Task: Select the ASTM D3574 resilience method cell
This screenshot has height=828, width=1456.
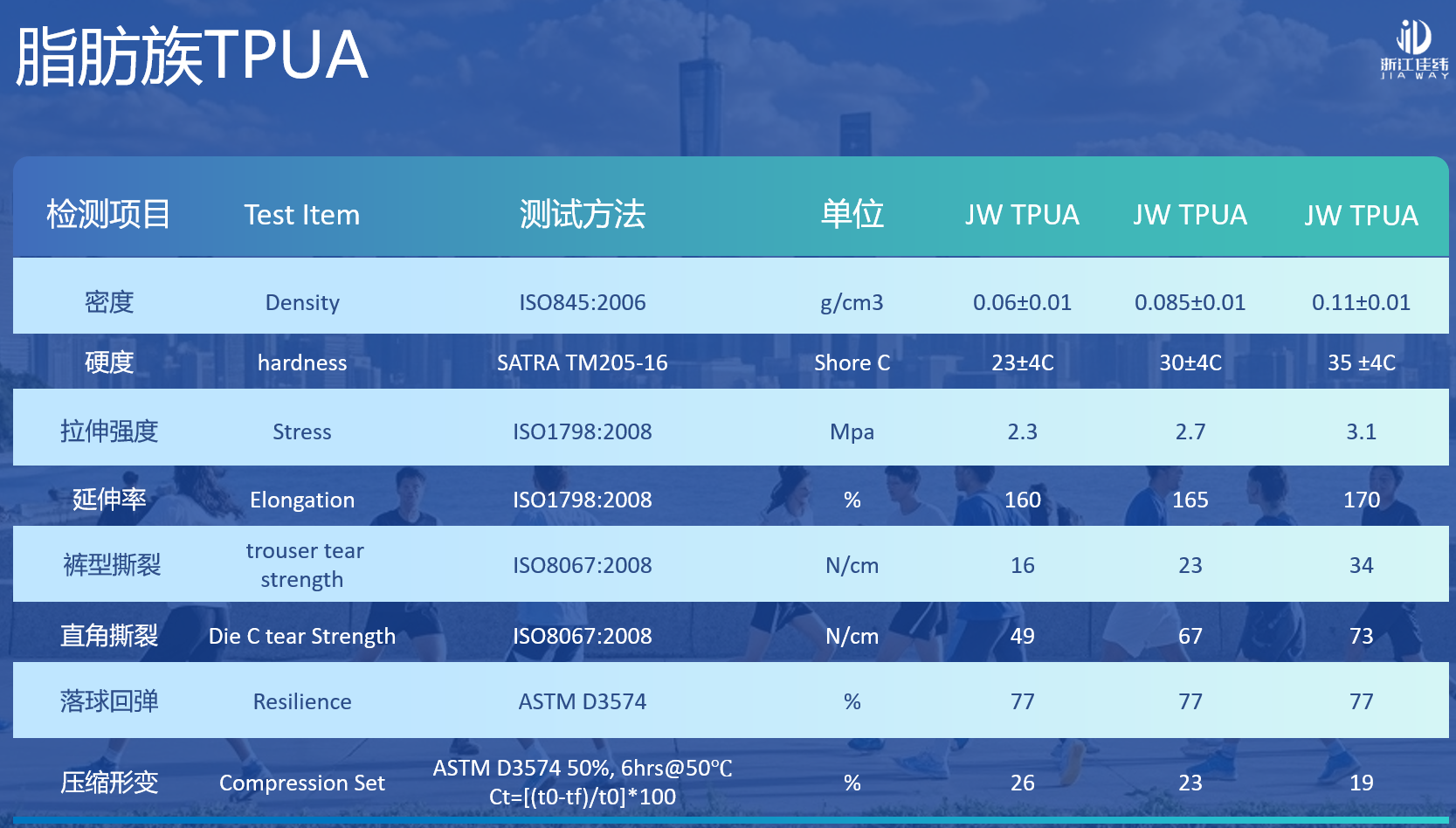Action: pos(583,701)
